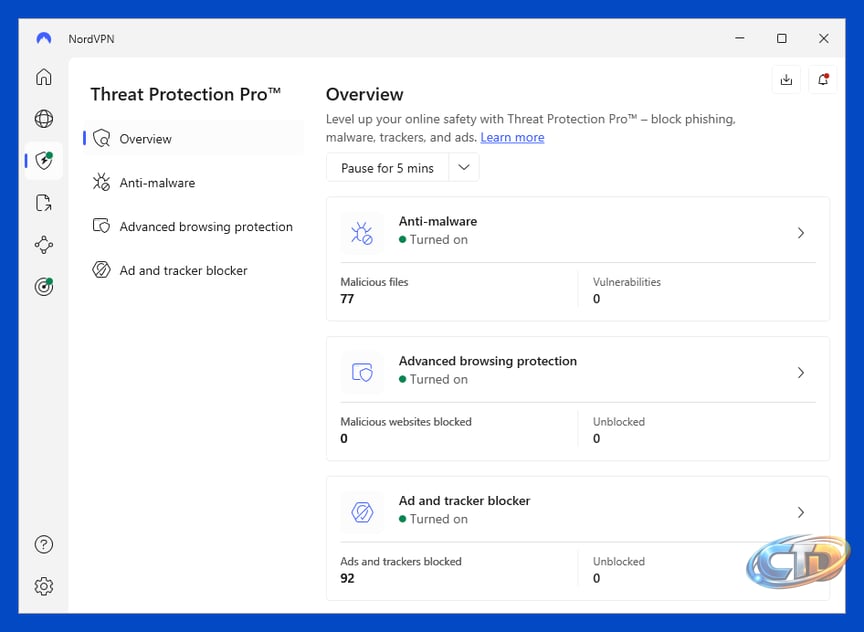
Task: Click the Malicious websites blocked label
Action: [x=406, y=422]
